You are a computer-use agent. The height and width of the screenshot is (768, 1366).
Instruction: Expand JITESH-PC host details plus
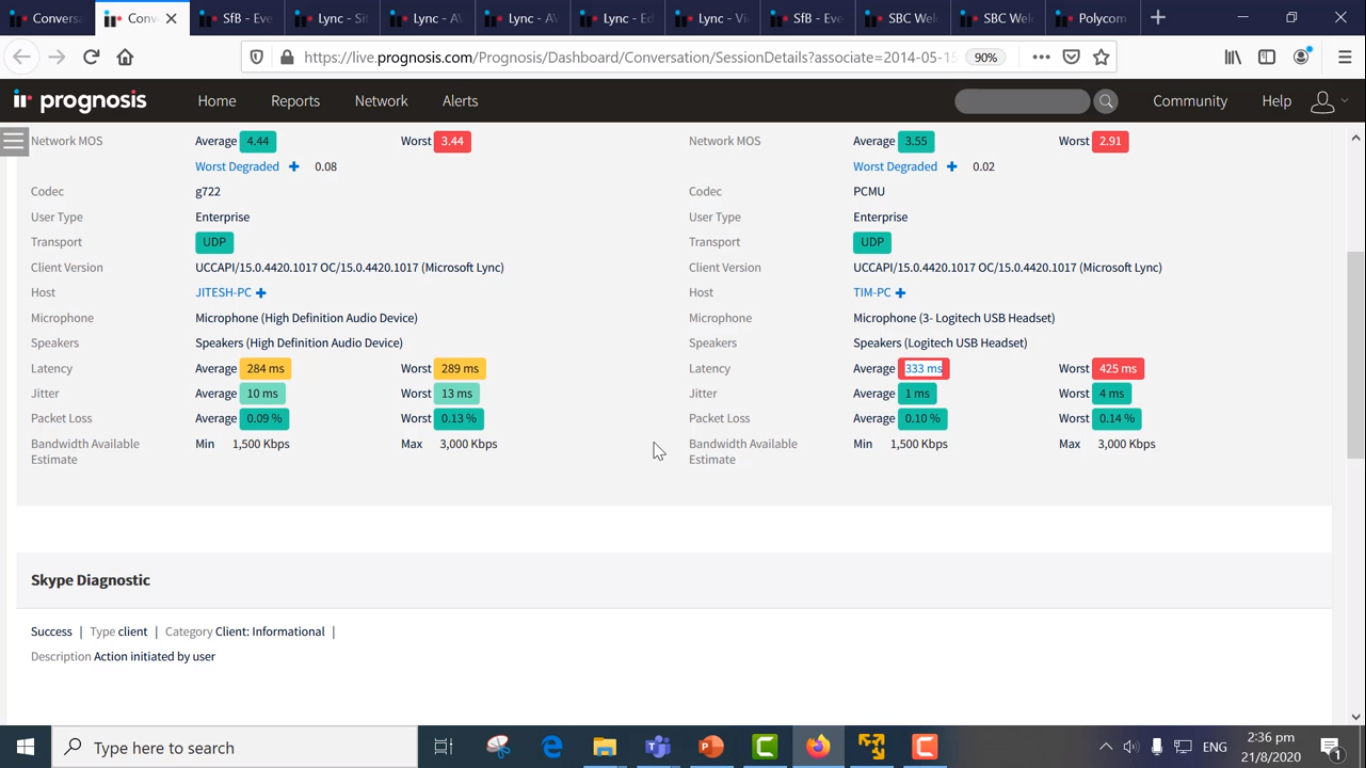click(x=261, y=293)
